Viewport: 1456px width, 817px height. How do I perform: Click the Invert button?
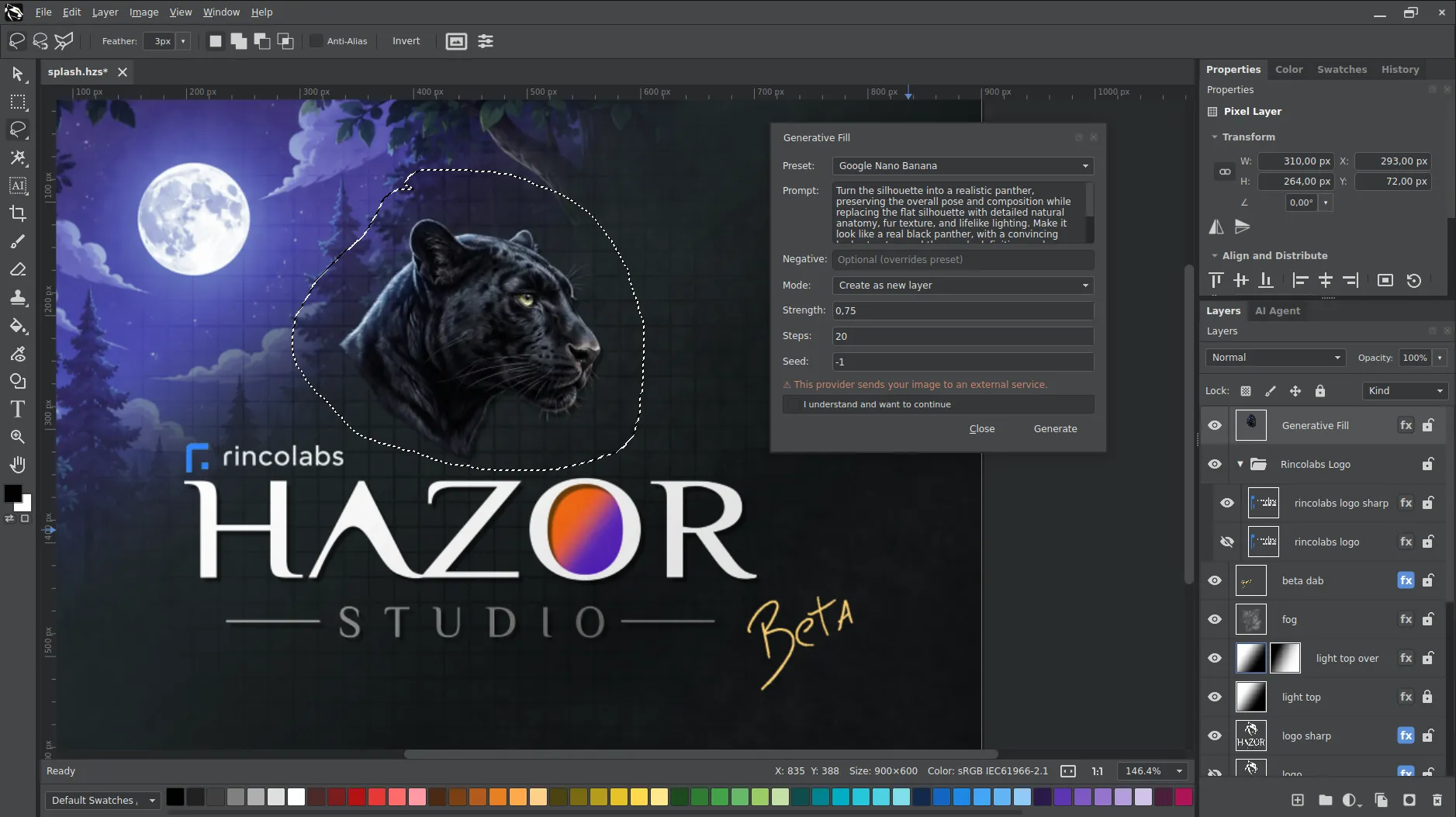coord(406,41)
